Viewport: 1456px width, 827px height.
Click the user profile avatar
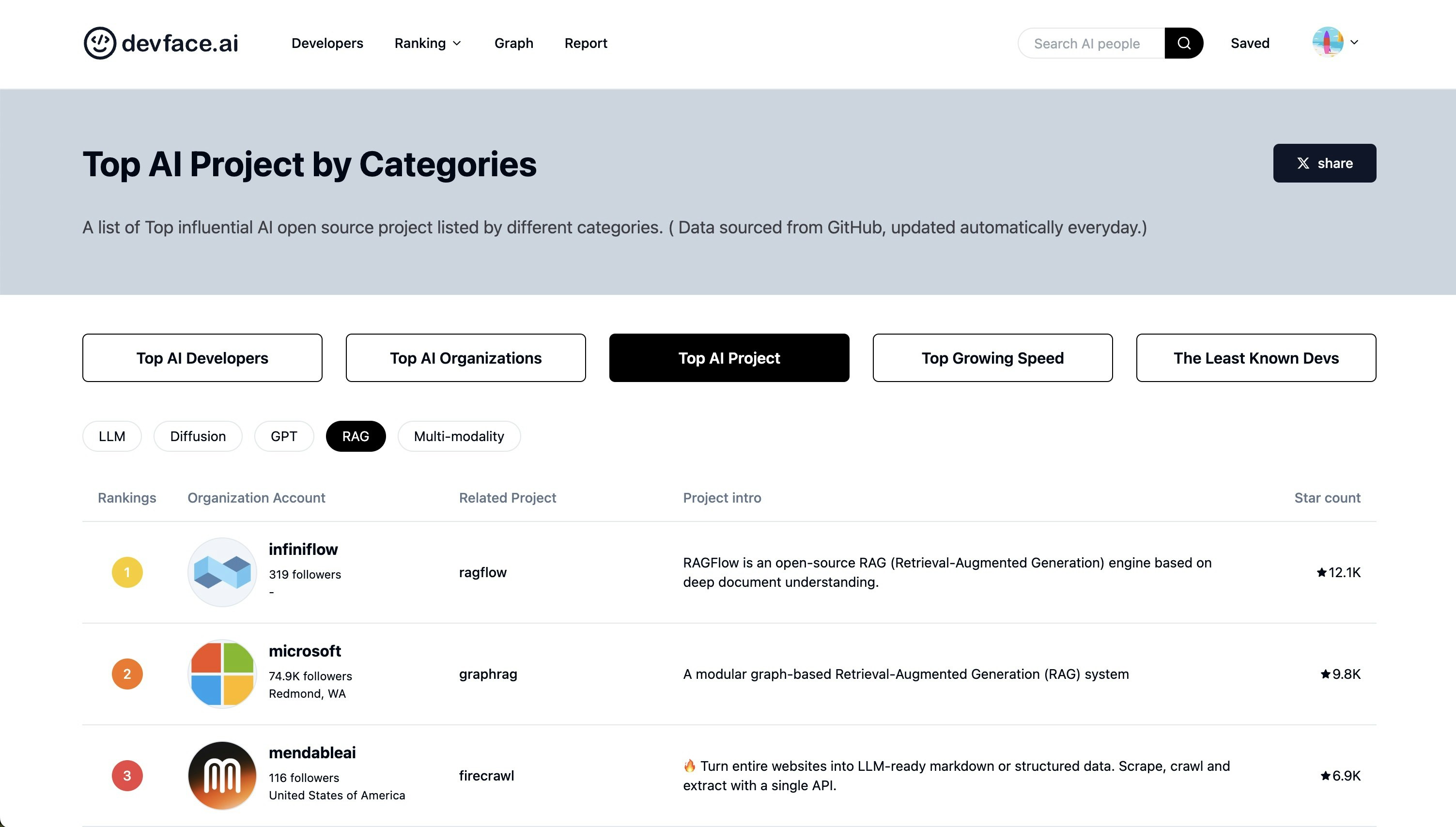(x=1328, y=43)
